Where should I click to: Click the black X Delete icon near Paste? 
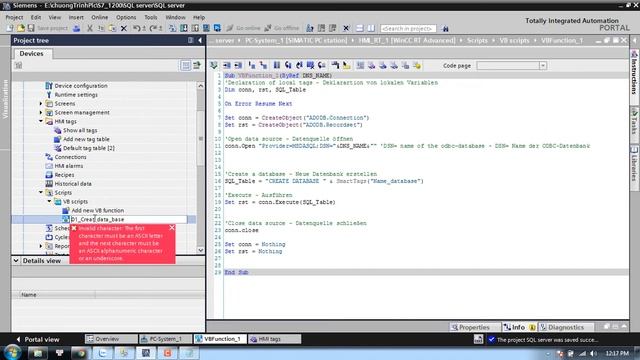tap(124, 28)
